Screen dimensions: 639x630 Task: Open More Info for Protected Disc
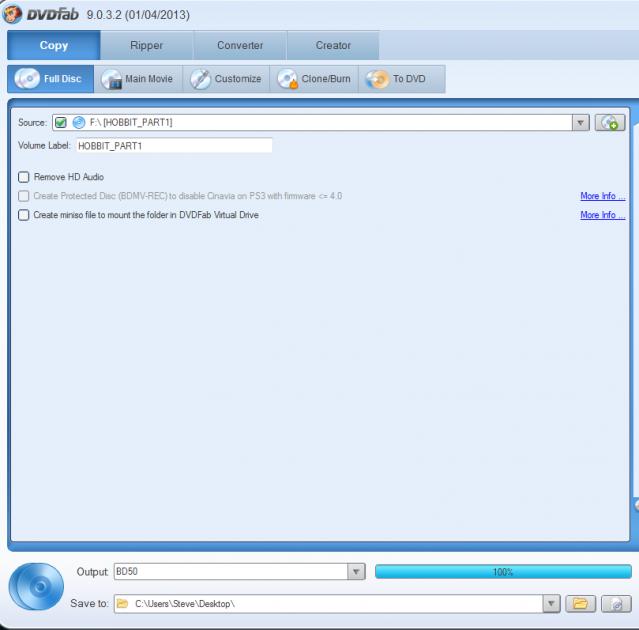(x=602, y=196)
